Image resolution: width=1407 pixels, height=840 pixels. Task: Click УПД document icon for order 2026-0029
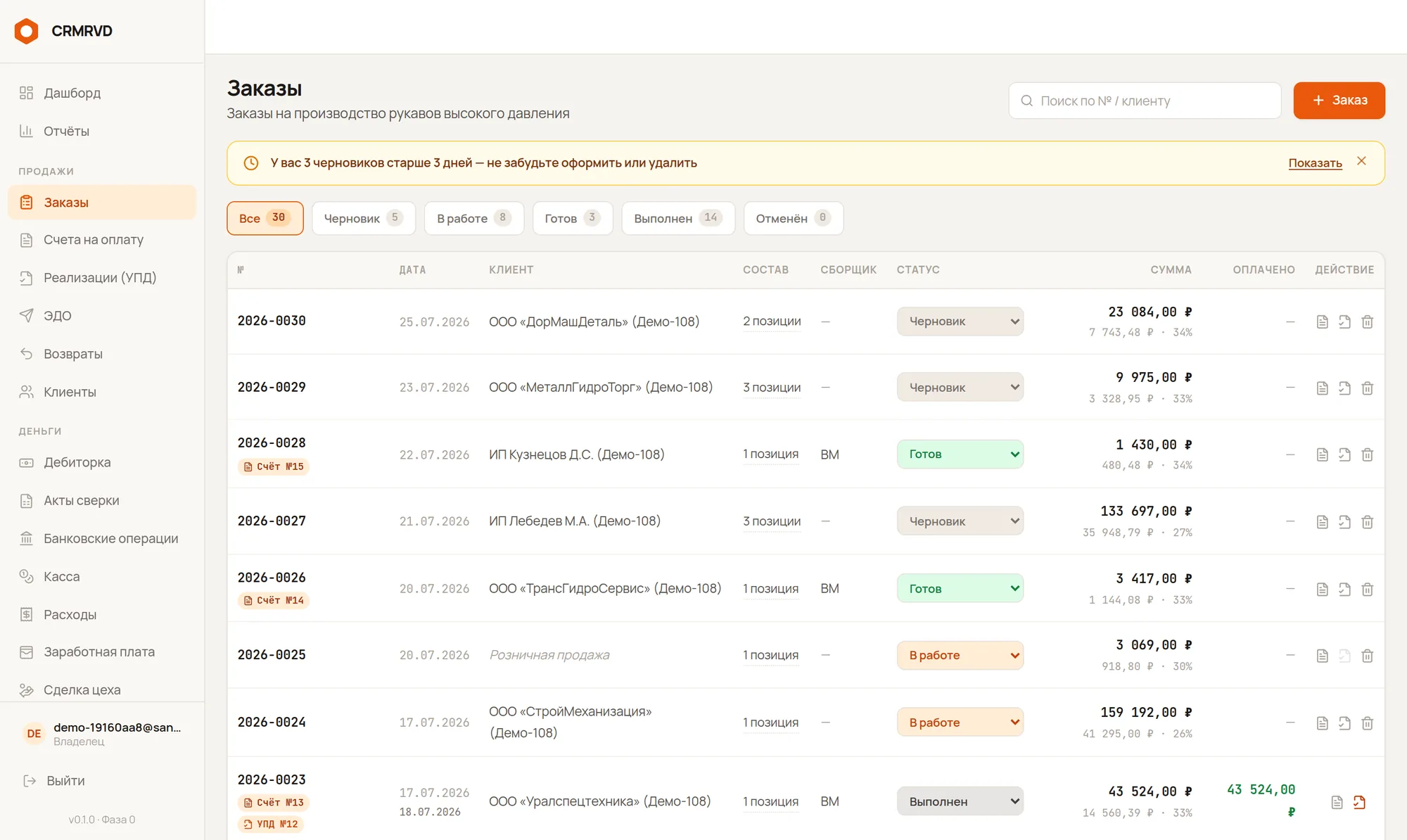(1344, 388)
